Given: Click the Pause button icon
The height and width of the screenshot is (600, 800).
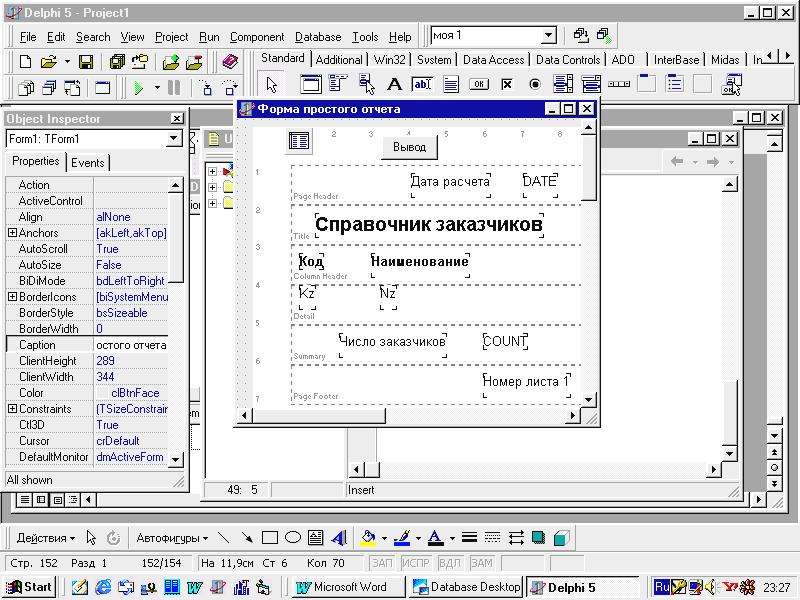Looking at the screenshot, I should [x=174, y=88].
